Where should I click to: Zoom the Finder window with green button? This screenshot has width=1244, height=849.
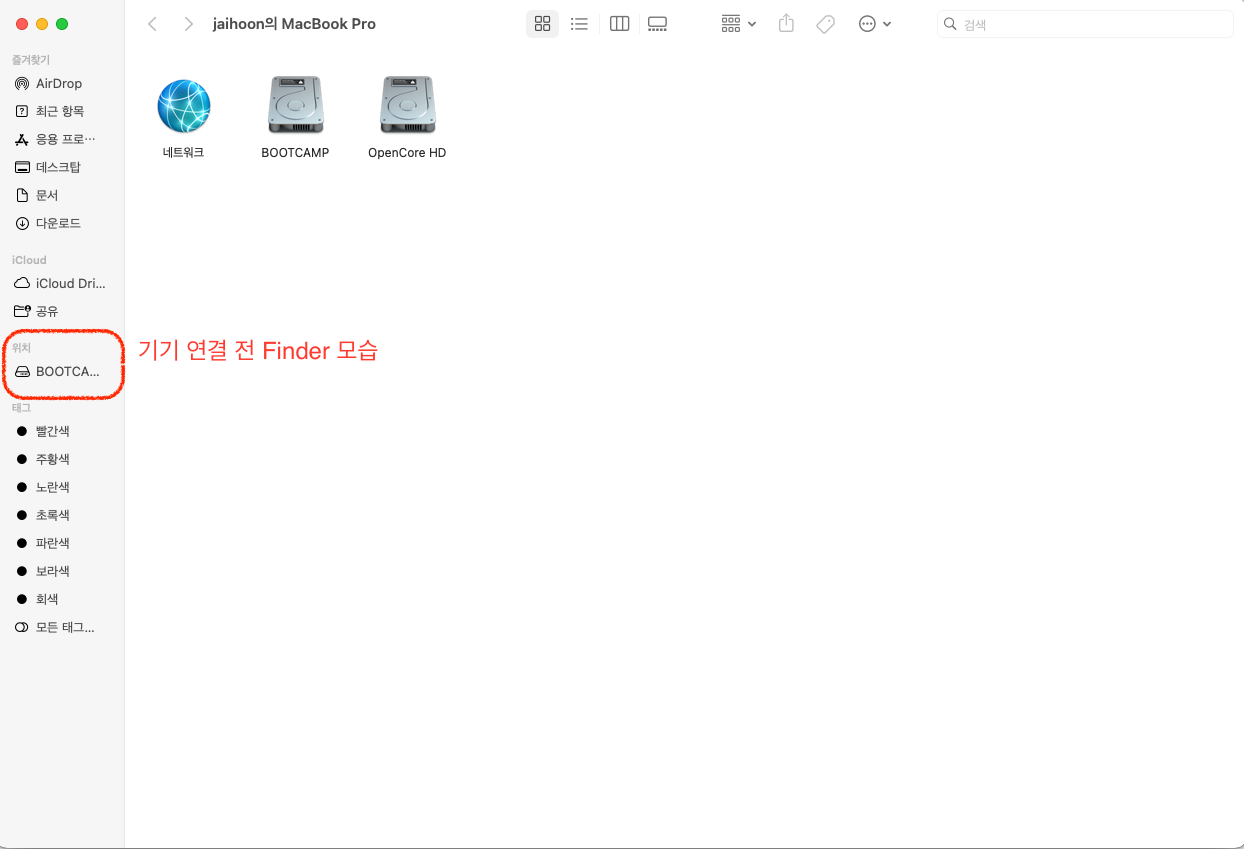(x=62, y=24)
